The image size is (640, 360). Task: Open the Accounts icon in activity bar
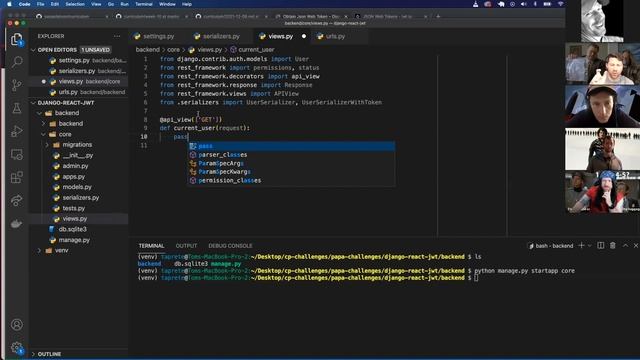17,324
